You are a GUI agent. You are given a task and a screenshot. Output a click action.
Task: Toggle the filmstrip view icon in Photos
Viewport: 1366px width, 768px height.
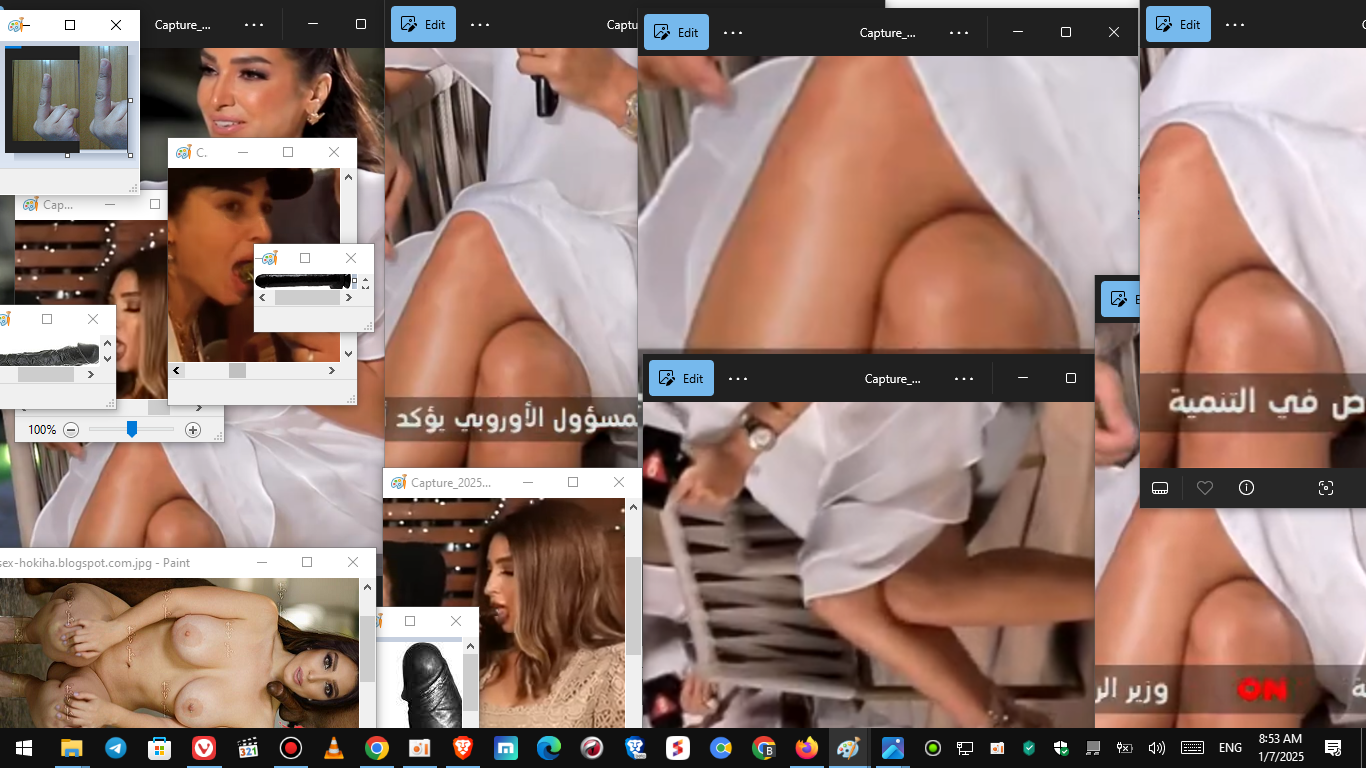click(x=1160, y=488)
